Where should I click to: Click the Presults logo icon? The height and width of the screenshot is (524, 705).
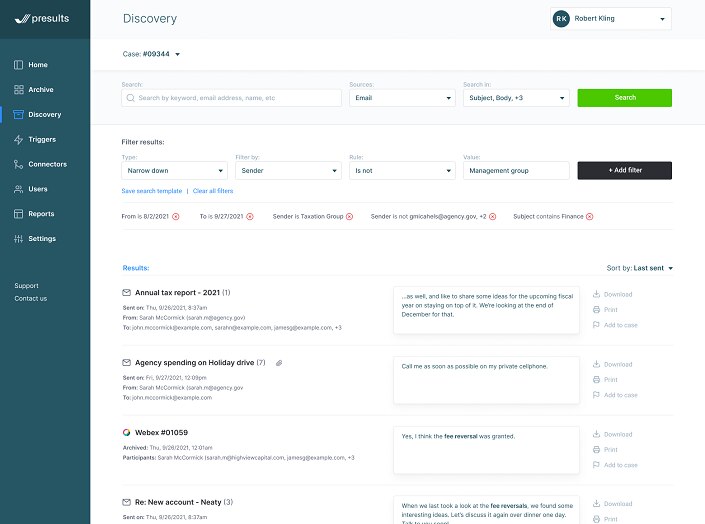(x=21, y=18)
